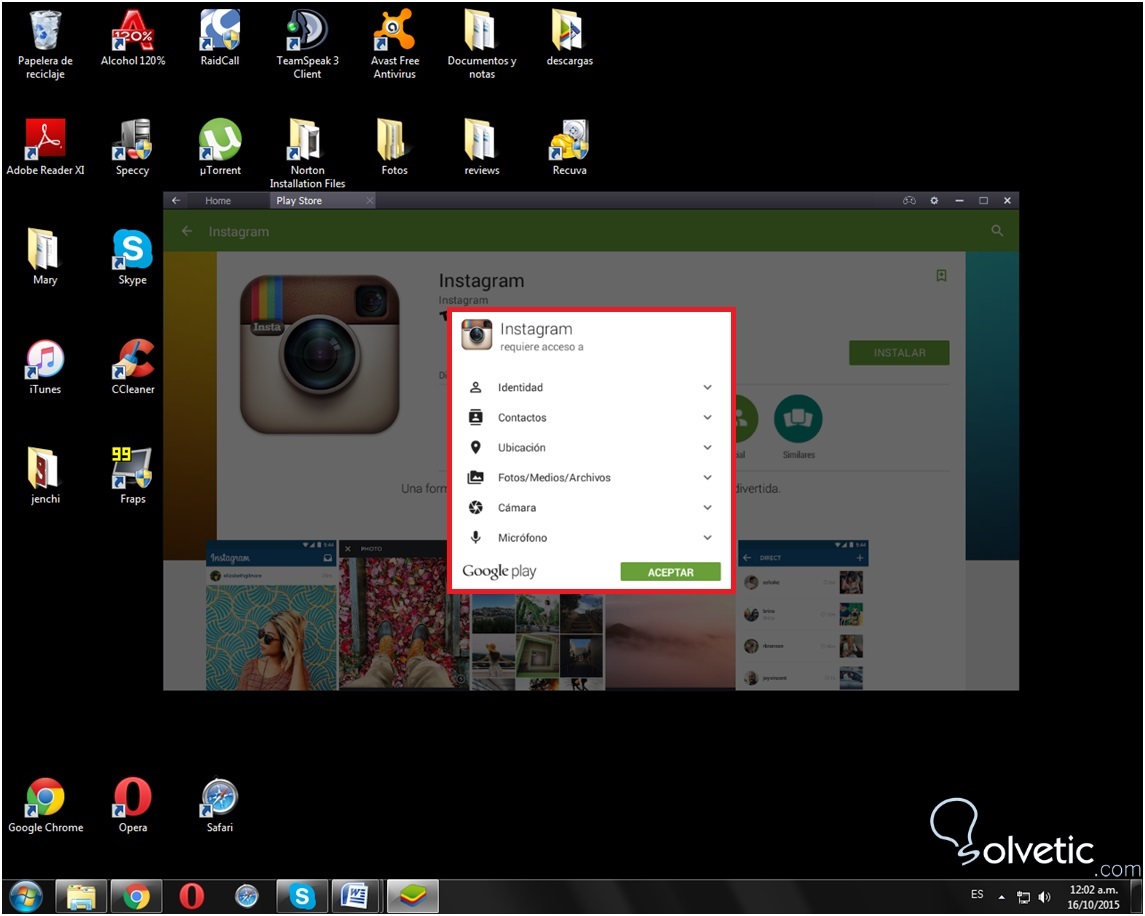Select the reviews folder icon
1145x916 pixels.
(x=482, y=147)
